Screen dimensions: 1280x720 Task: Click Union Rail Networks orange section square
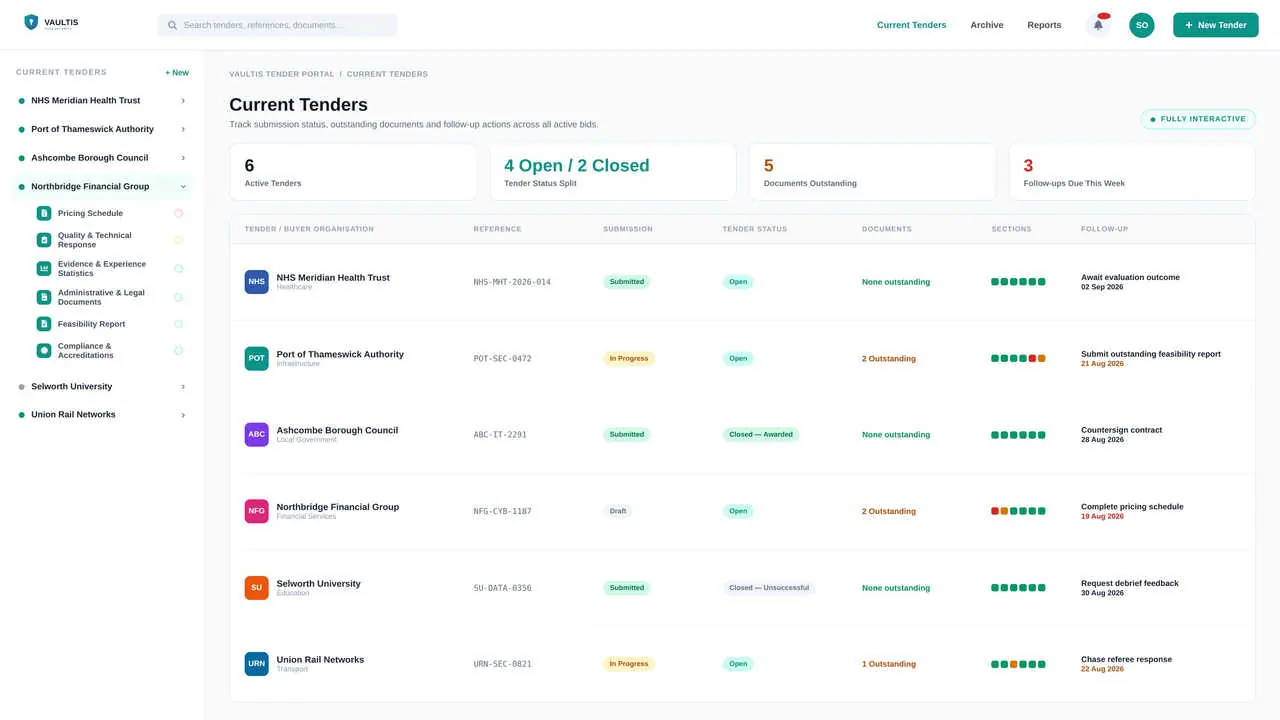click(1014, 664)
